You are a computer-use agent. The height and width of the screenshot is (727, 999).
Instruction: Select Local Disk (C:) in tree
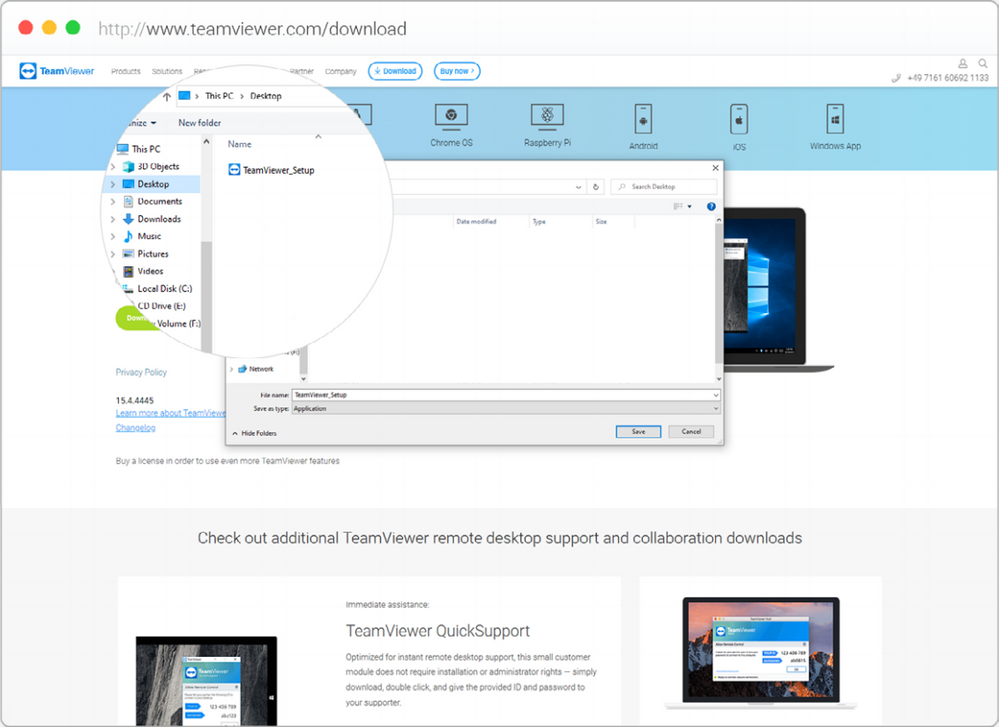[x=157, y=289]
